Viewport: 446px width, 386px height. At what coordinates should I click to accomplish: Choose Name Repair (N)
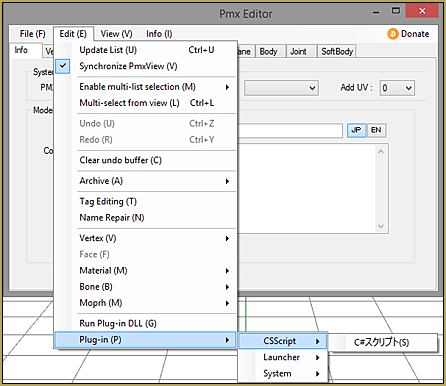(x=146, y=218)
